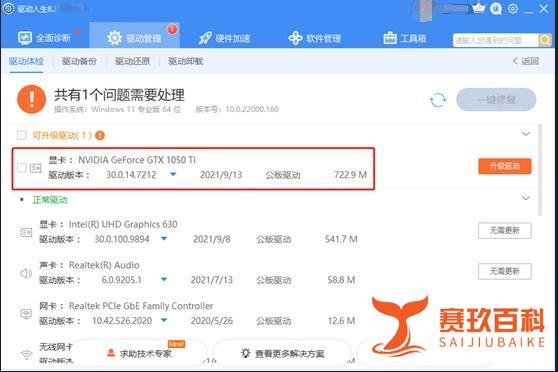Open version dropdown for Realtek PCIe 10.42.526.2020

[x=164, y=320]
